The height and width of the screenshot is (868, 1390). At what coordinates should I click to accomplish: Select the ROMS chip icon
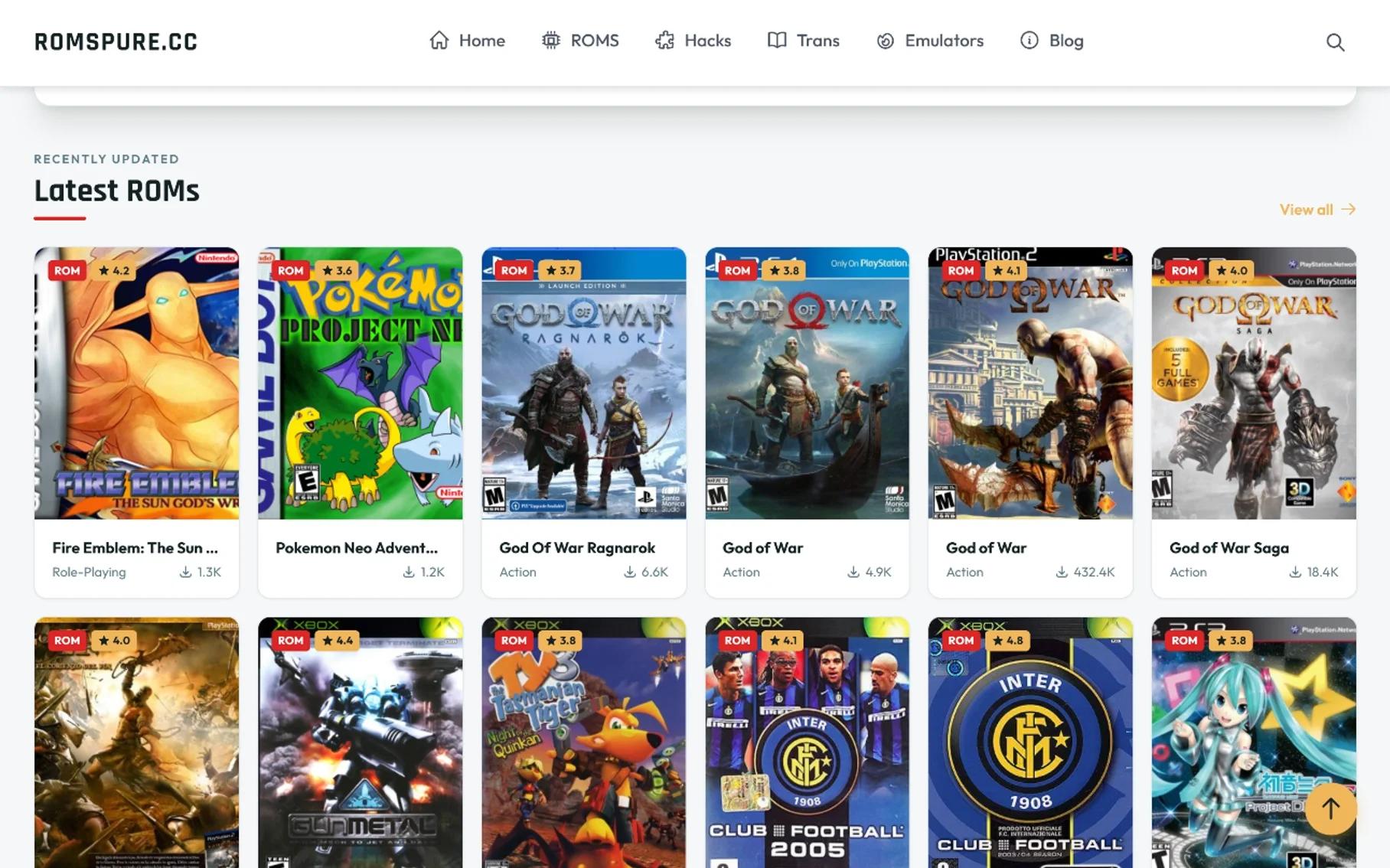click(x=551, y=41)
